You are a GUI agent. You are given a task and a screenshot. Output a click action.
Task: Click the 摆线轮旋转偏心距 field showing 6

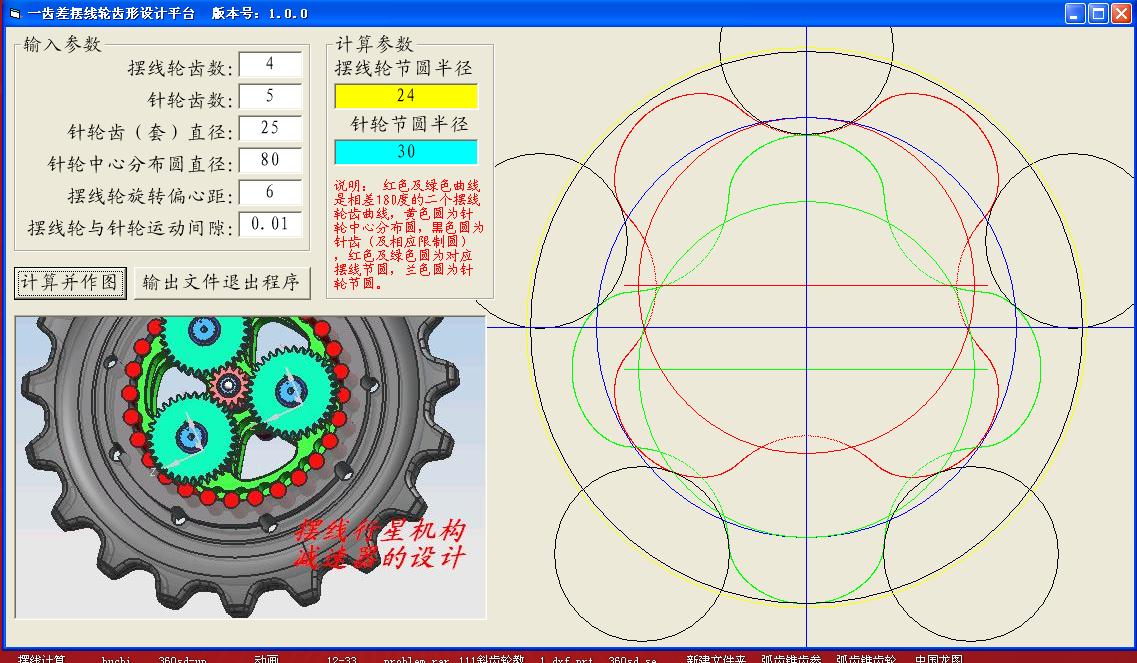coord(270,192)
